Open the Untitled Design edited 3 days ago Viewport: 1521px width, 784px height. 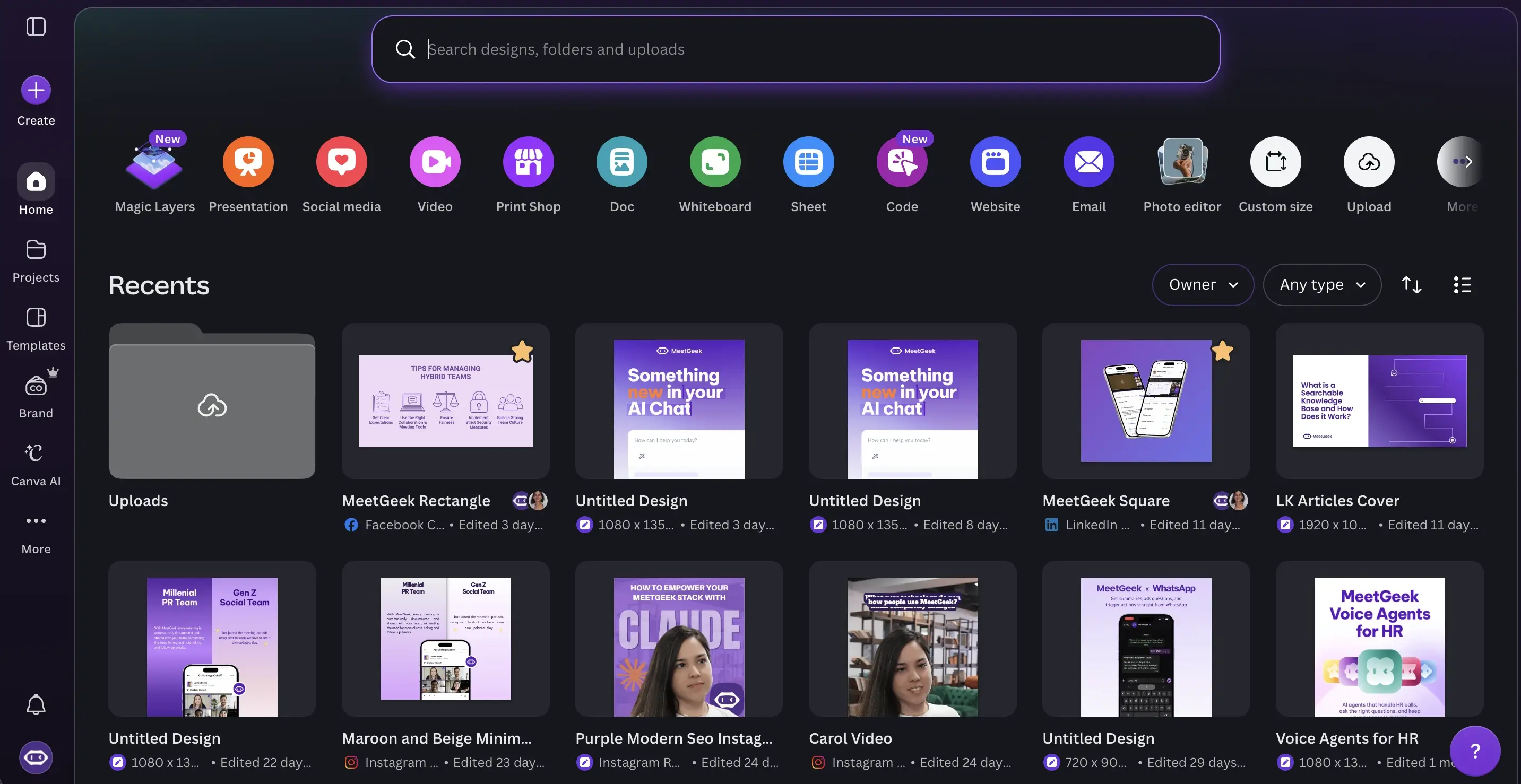tap(679, 401)
